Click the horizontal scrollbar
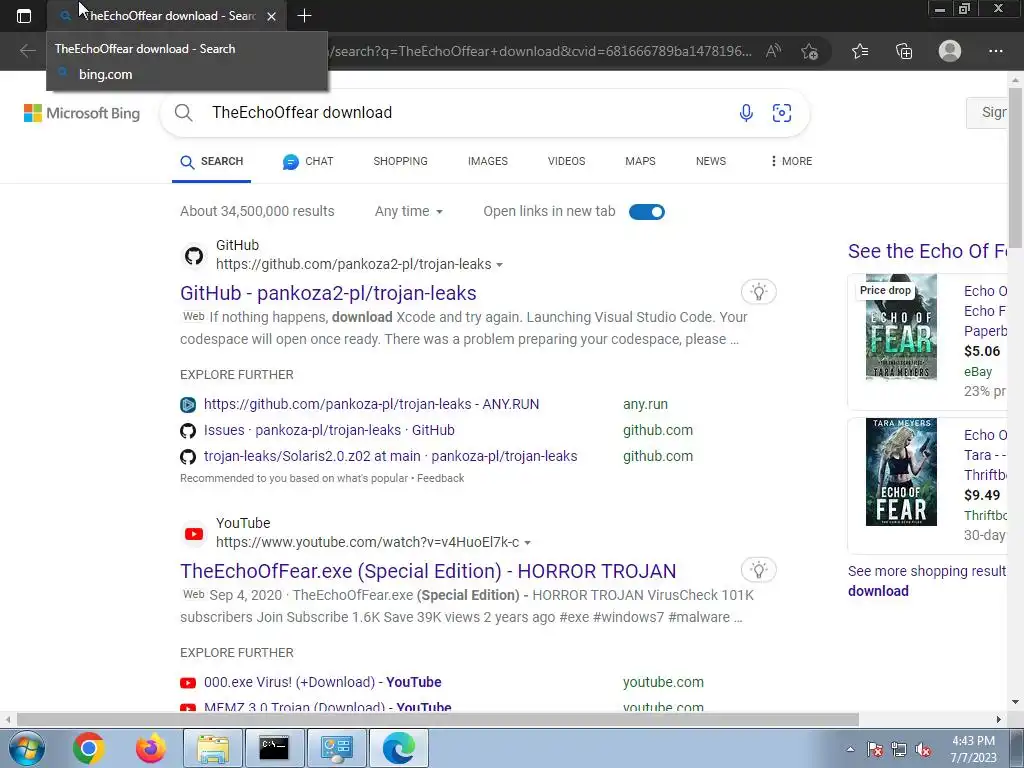1024x768 pixels. [x=438, y=720]
